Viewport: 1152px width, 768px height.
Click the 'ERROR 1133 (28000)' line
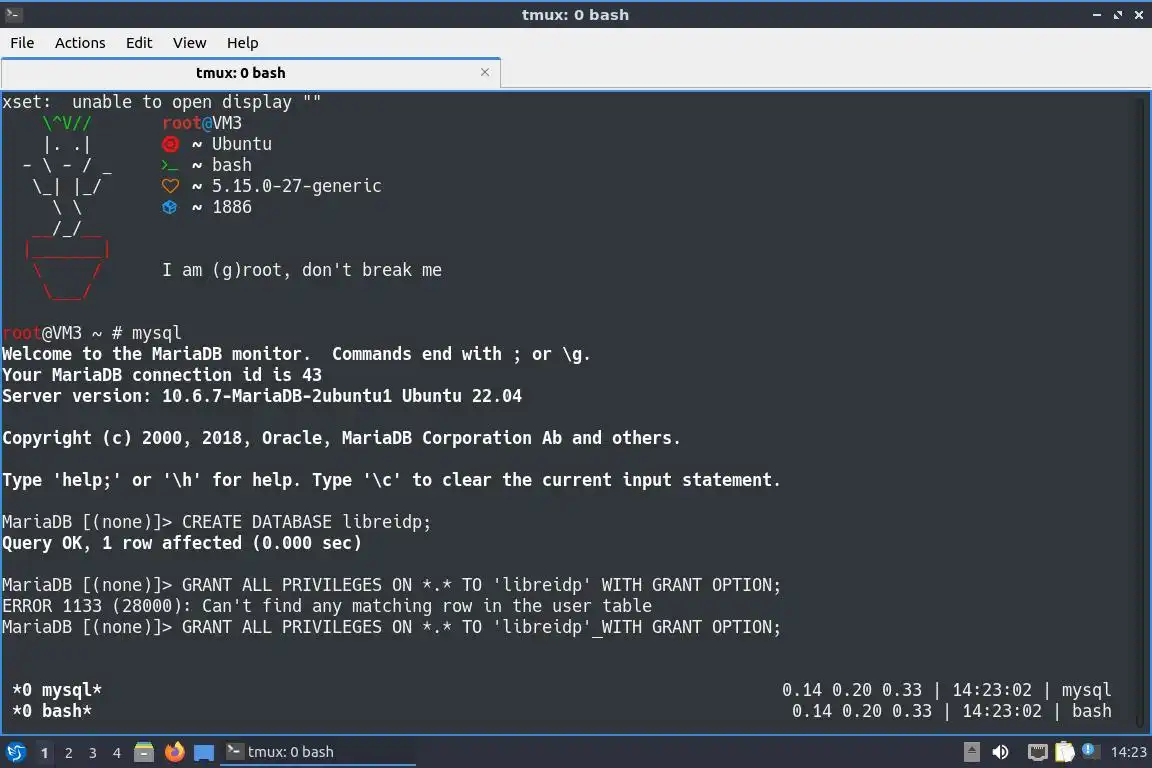click(327, 606)
